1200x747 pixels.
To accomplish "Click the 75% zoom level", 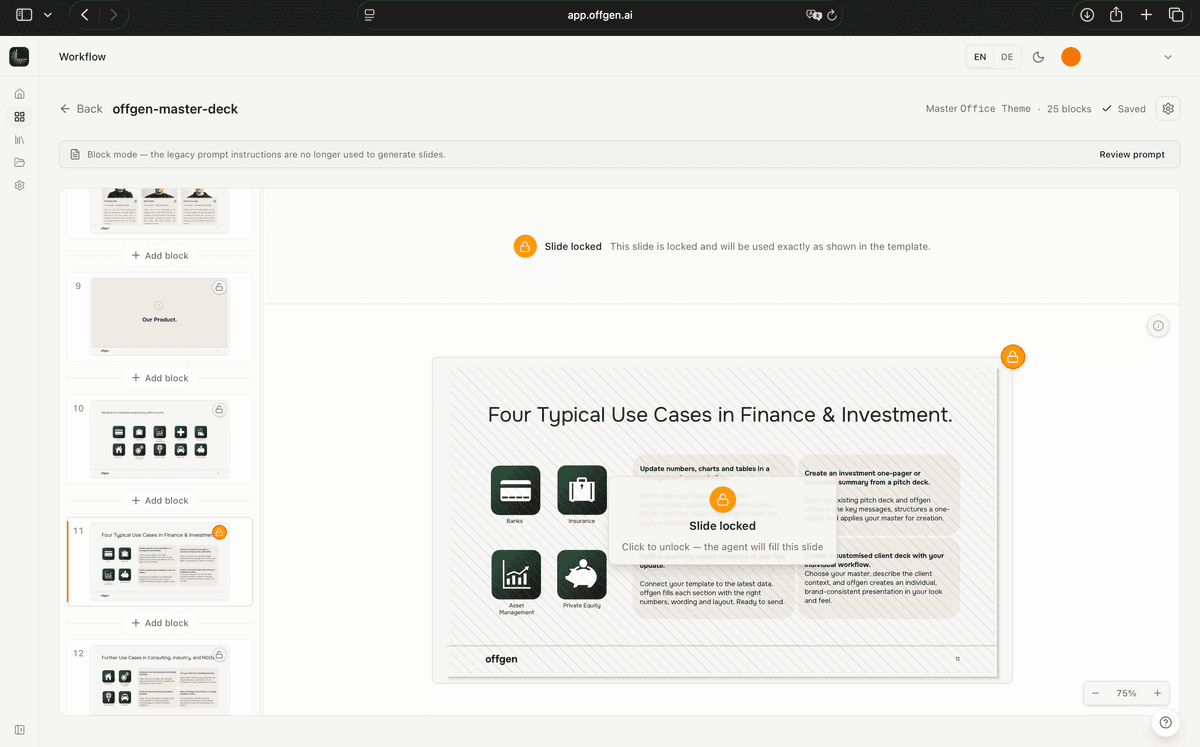I will tap(1126, 693).
